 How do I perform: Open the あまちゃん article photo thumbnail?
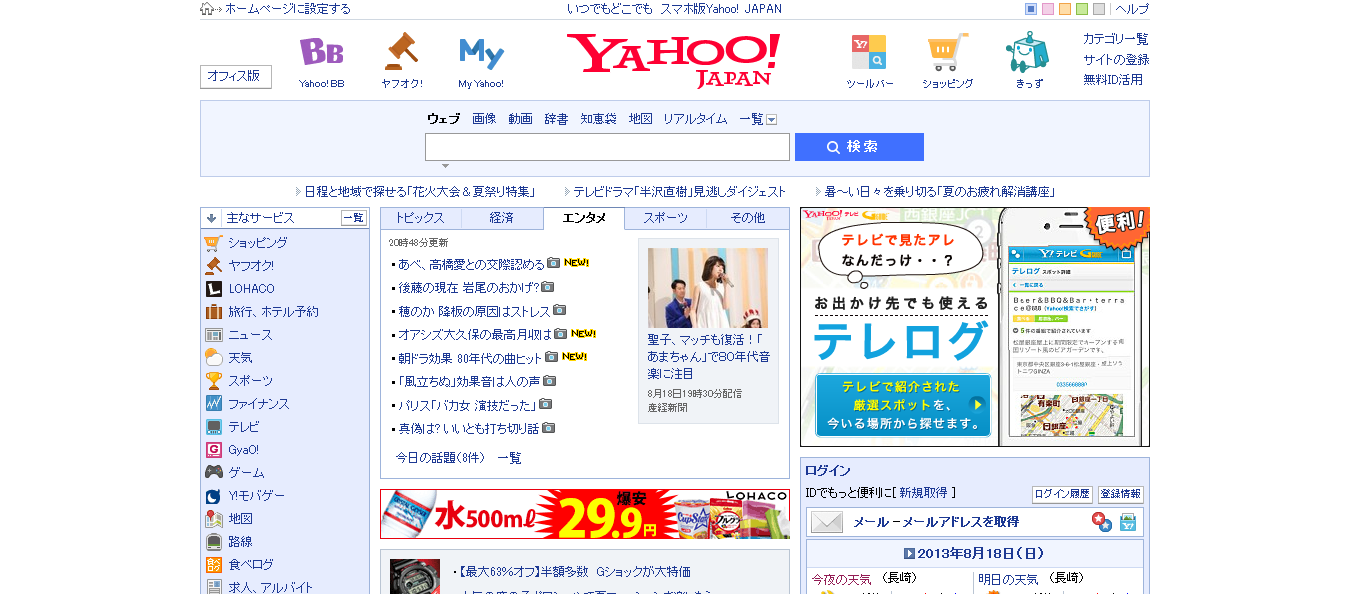[x=708, y=288]
